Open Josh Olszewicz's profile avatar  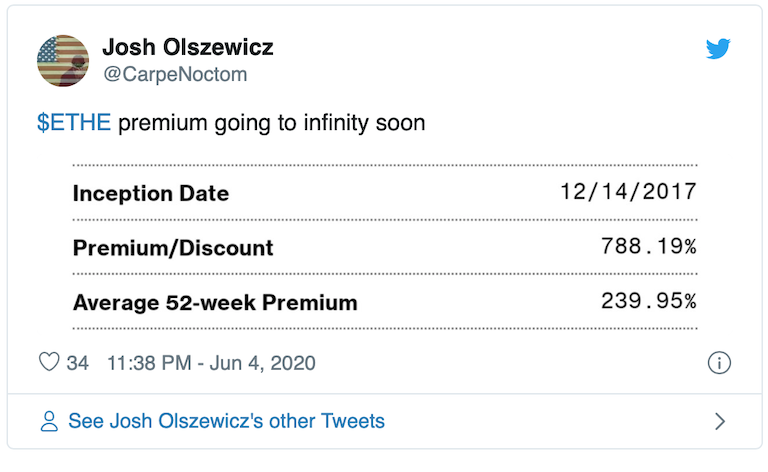(63, 61)
